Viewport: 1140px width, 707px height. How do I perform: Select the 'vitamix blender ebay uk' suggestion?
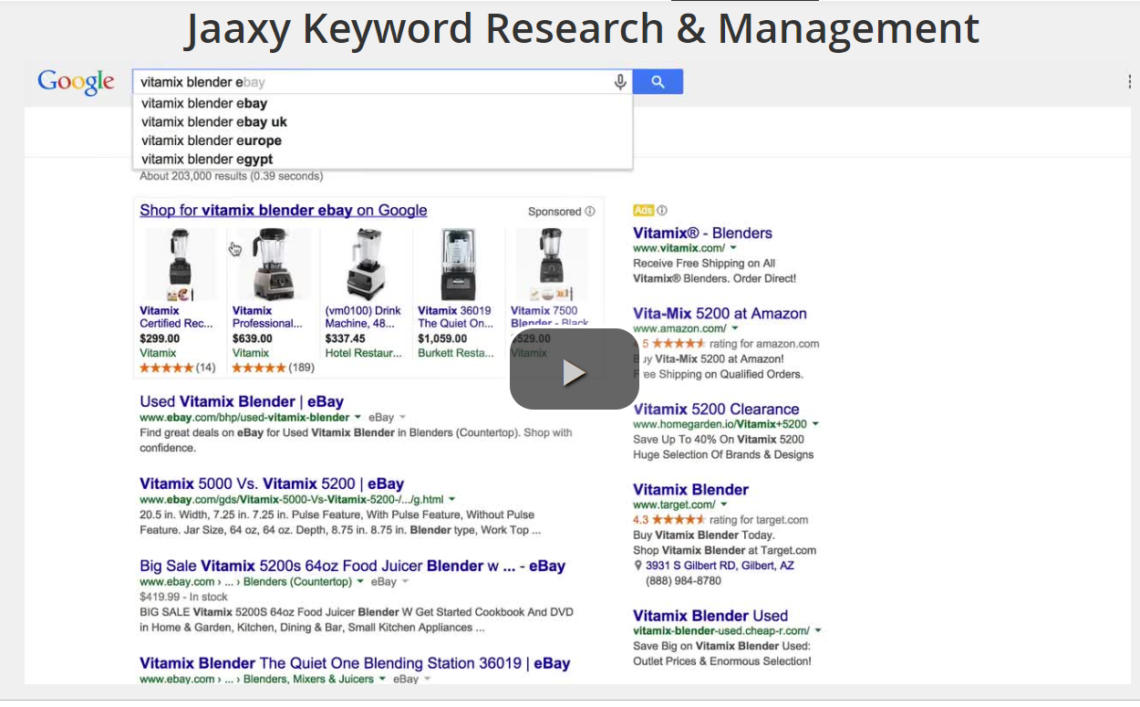(214, 121)
